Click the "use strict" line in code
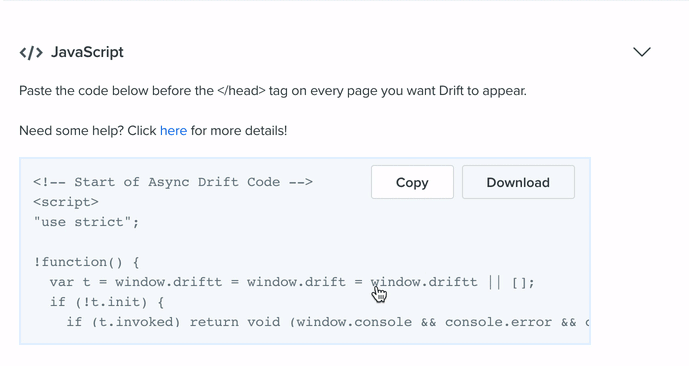Image resolution: width=689 pixels, height=366 pixels. tap(86, 222)
